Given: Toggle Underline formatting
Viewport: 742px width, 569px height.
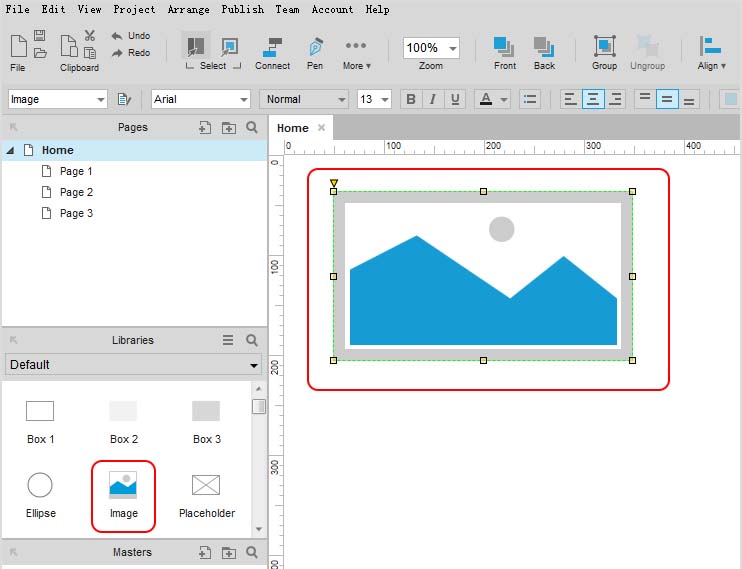Looking at the screenshot, I should 455,99.
